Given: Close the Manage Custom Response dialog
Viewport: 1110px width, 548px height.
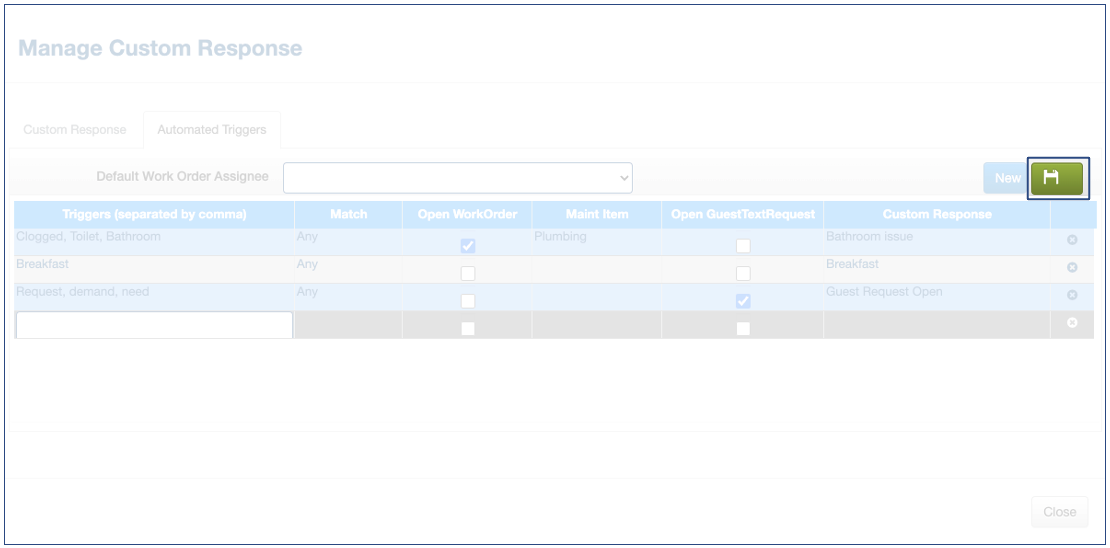Looking at the screenshot, I should click(1059, 511).
